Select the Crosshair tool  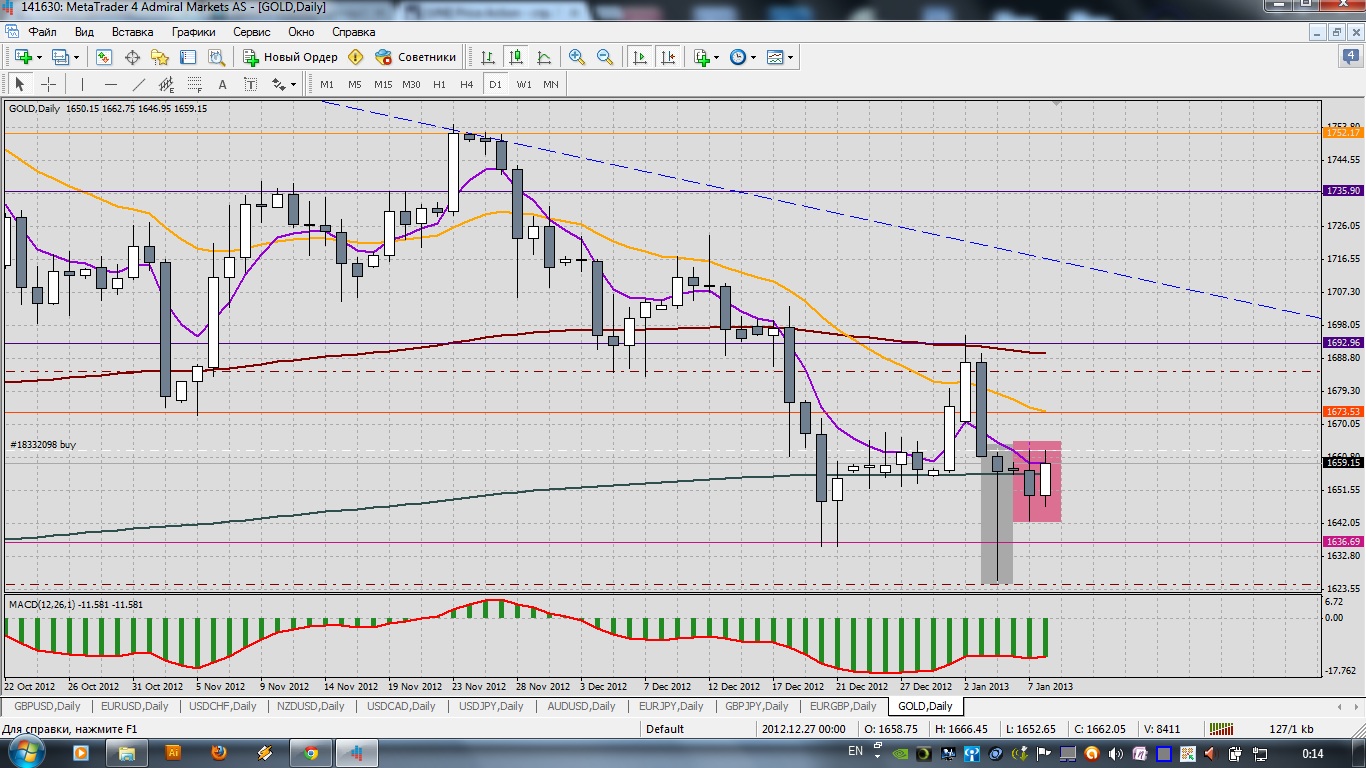coord(48,84)
